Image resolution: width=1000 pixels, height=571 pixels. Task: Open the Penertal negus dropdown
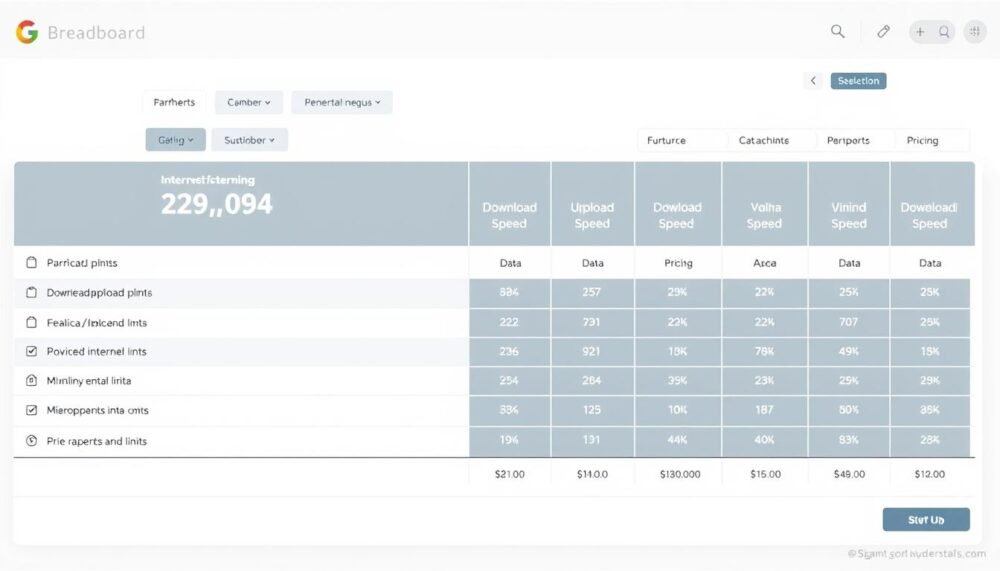pos(342,102)
